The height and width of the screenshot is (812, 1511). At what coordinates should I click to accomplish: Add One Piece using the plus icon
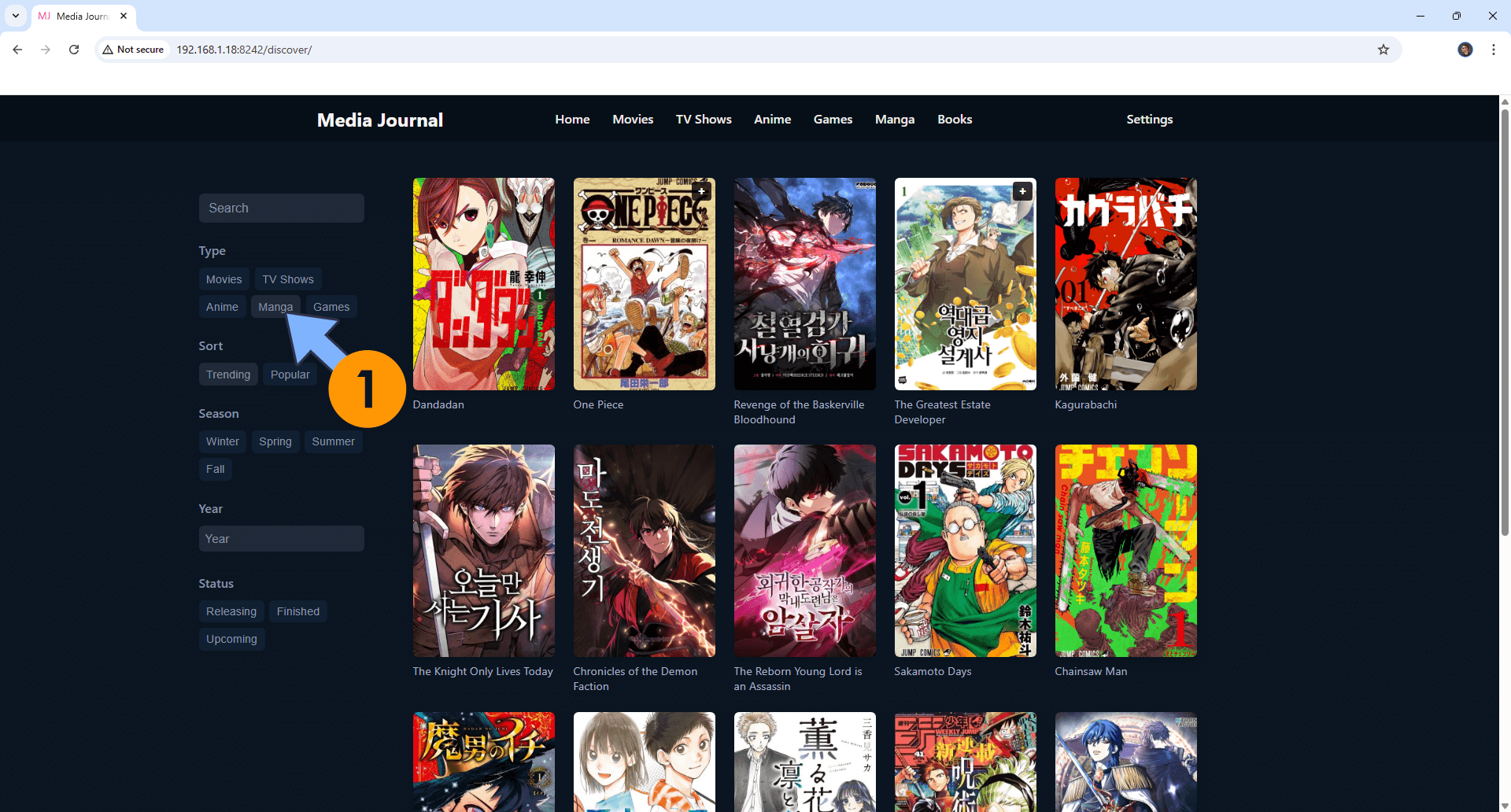point(701,191)
